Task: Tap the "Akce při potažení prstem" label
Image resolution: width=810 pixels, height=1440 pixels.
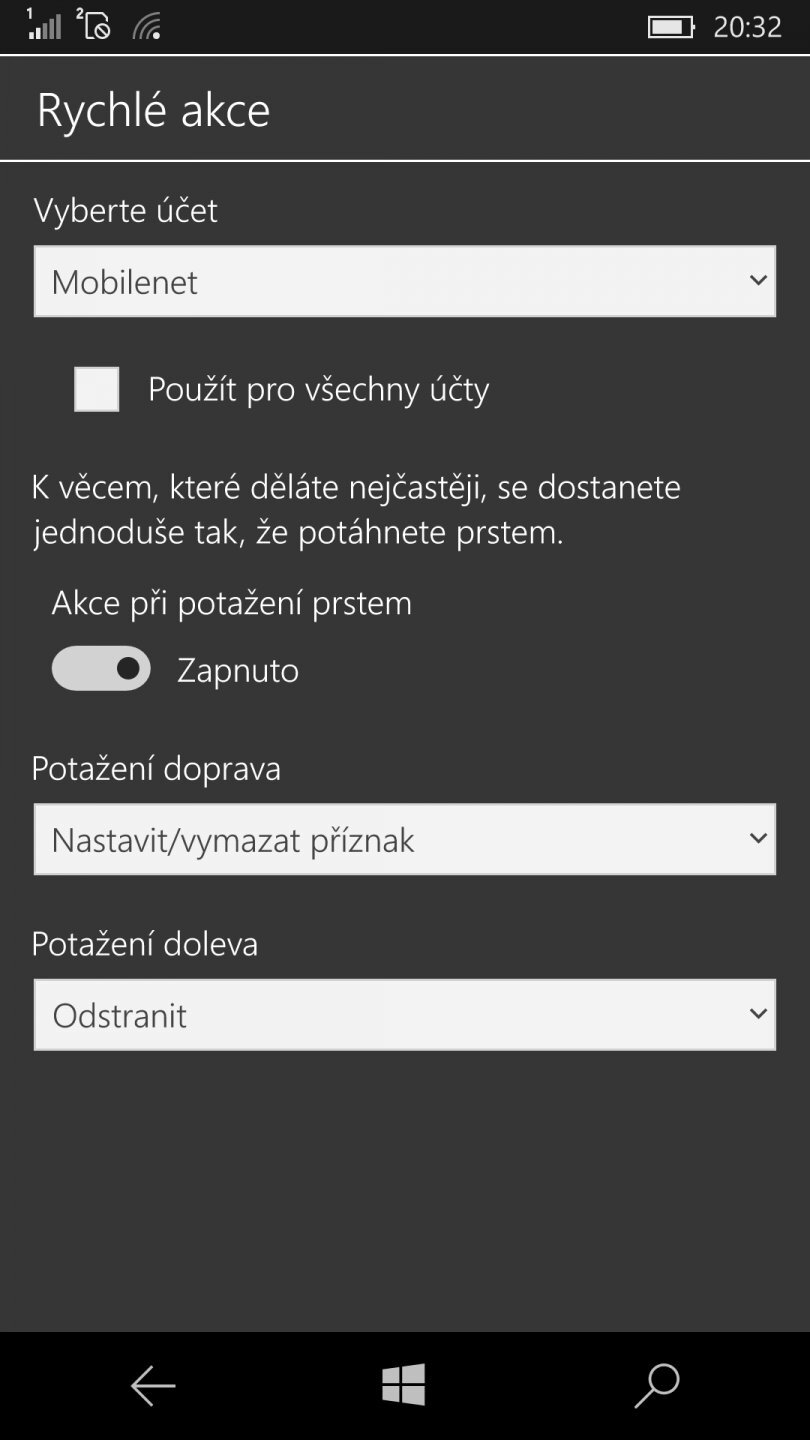Action: (x=231, y=602)
